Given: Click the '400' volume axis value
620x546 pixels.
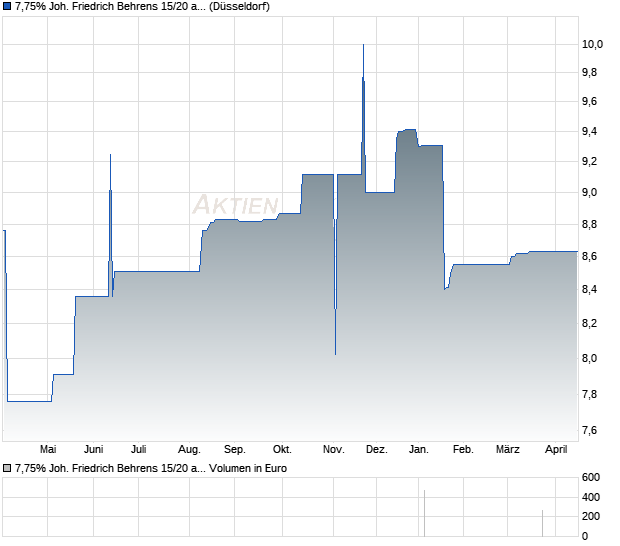Looking at the screenshot, I should tap(591, 497).
